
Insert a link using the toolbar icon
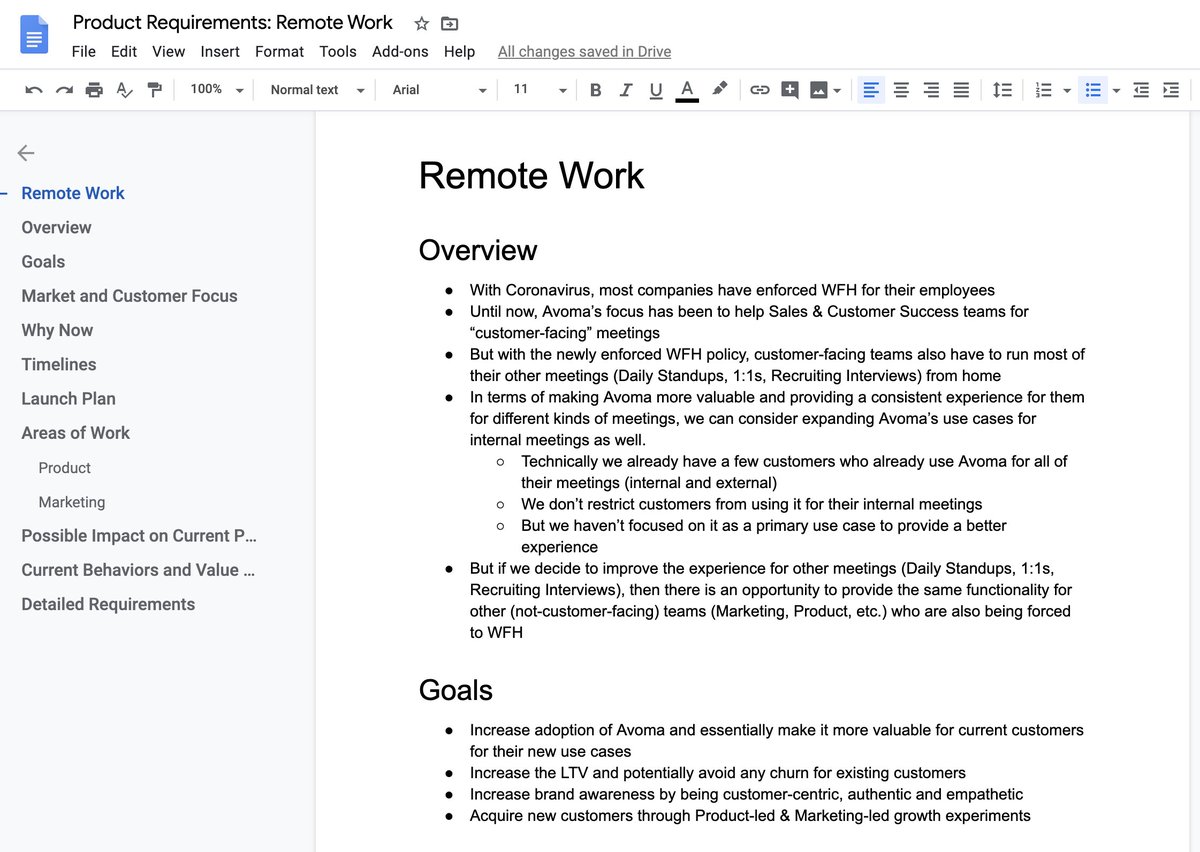(760, 89)
